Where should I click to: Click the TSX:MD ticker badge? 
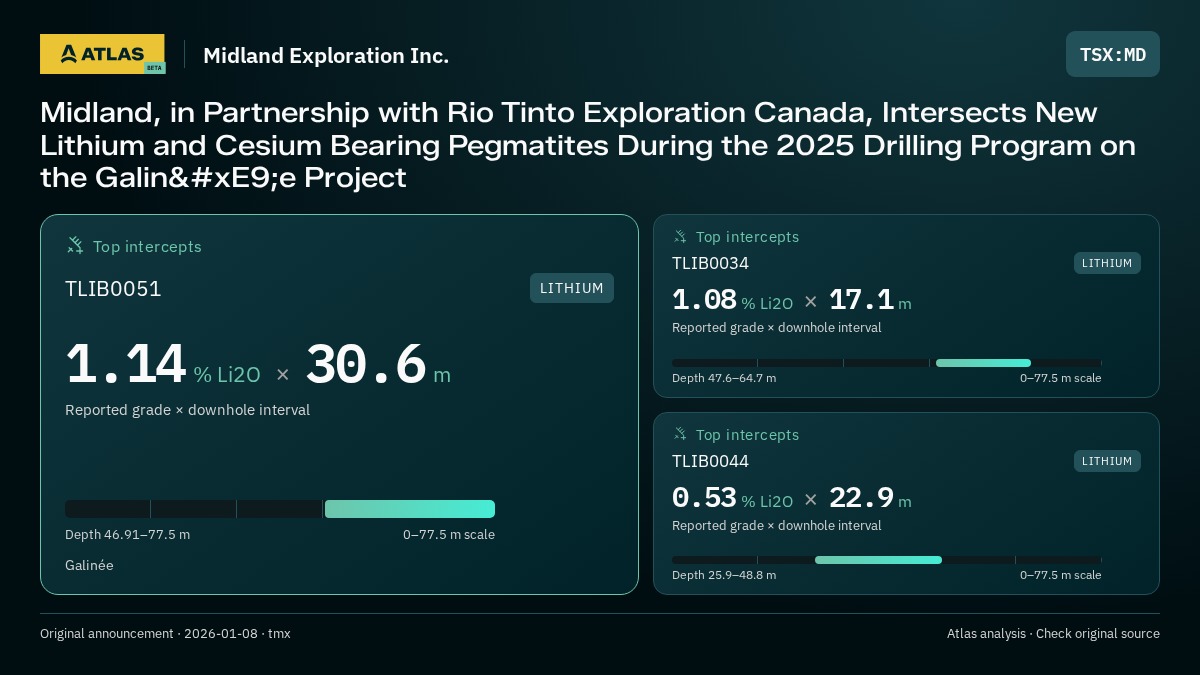tap(1113, 54)
